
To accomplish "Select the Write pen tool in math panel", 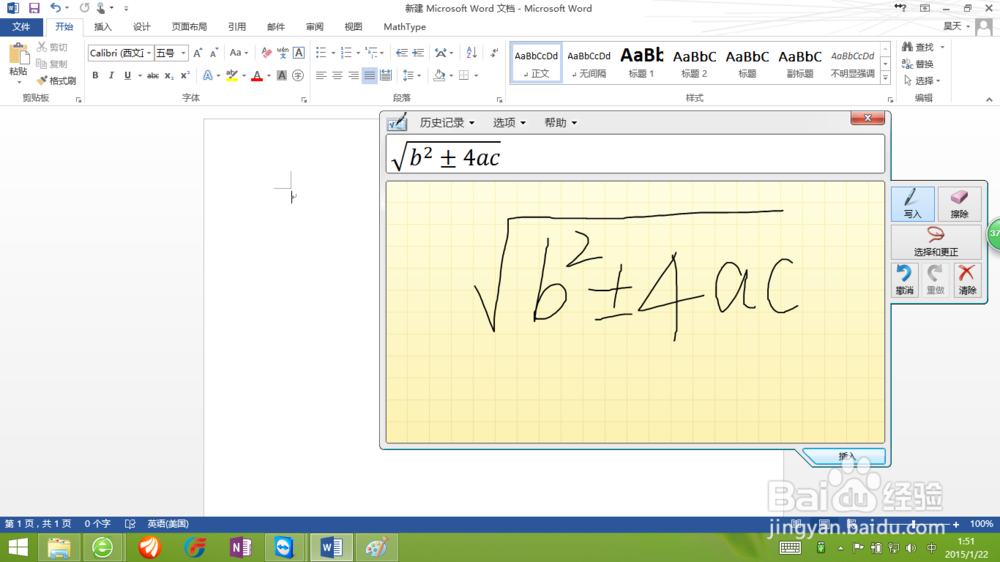I will pyautogui.click(x=913, y=203).
